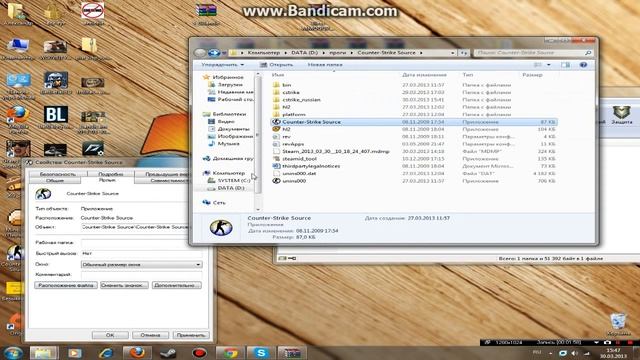Select the Steam_2013 mdmp dump file

(x=336, y=151)
